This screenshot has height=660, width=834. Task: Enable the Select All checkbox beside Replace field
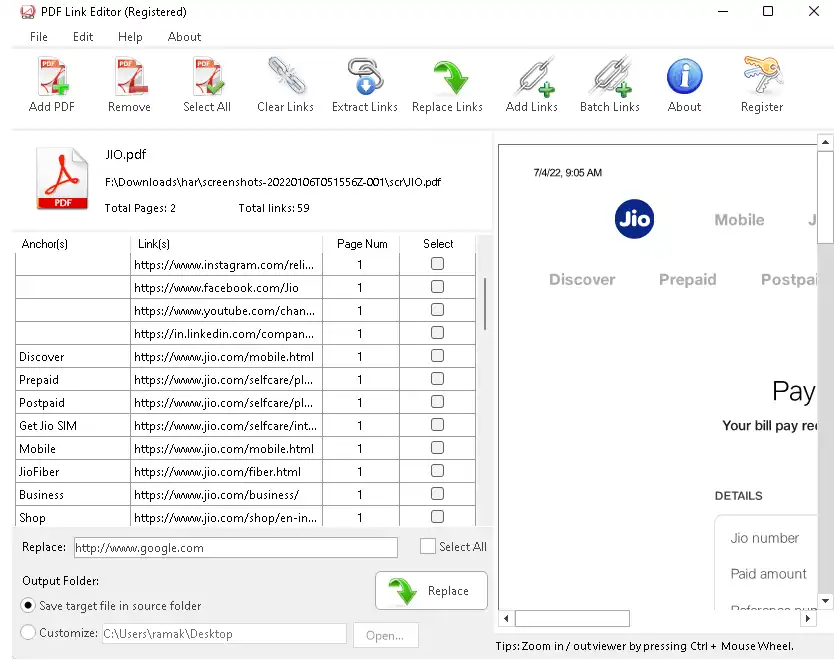pos(428,546)
